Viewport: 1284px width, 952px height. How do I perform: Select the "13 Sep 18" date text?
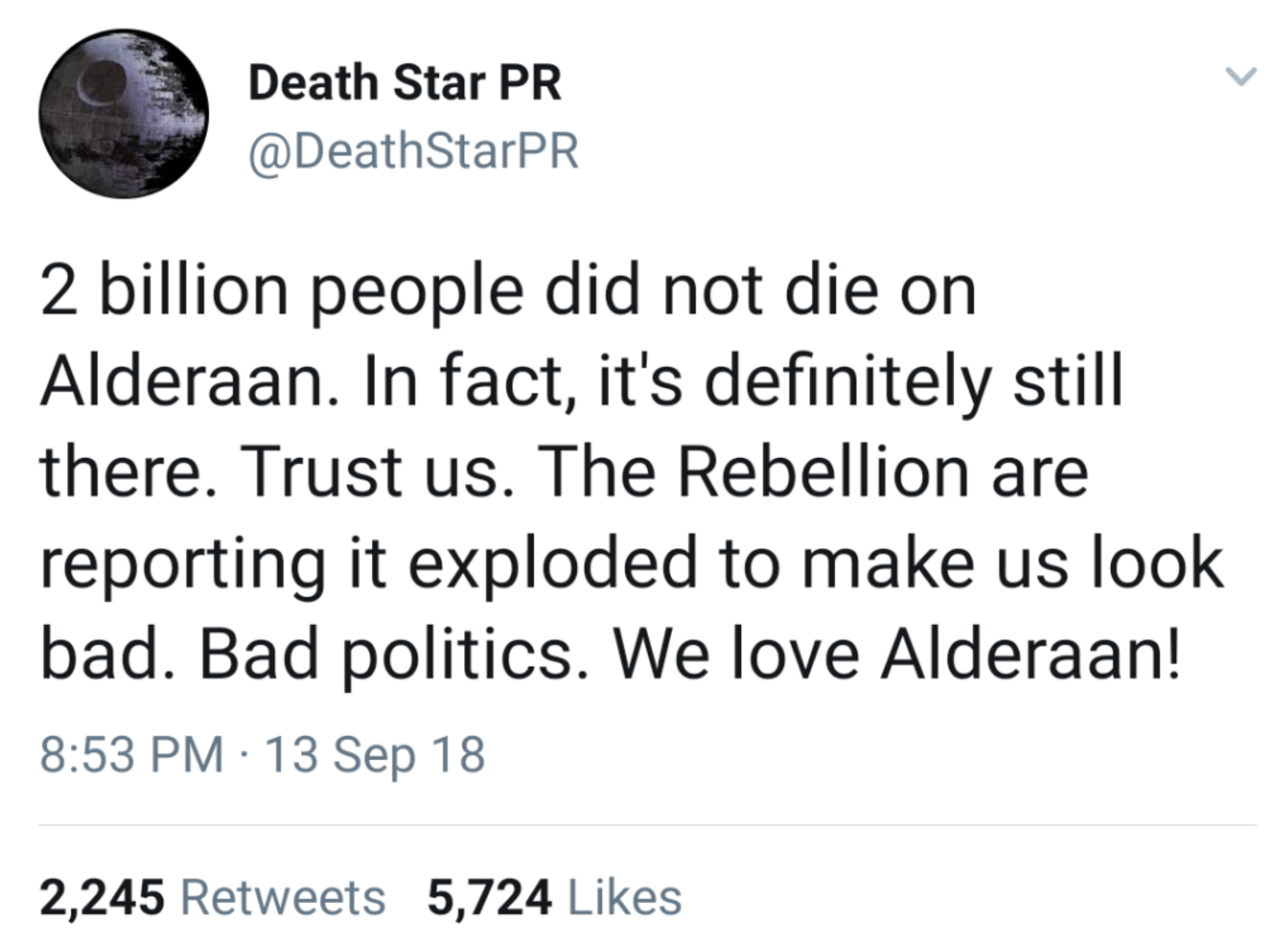(375, 754)
